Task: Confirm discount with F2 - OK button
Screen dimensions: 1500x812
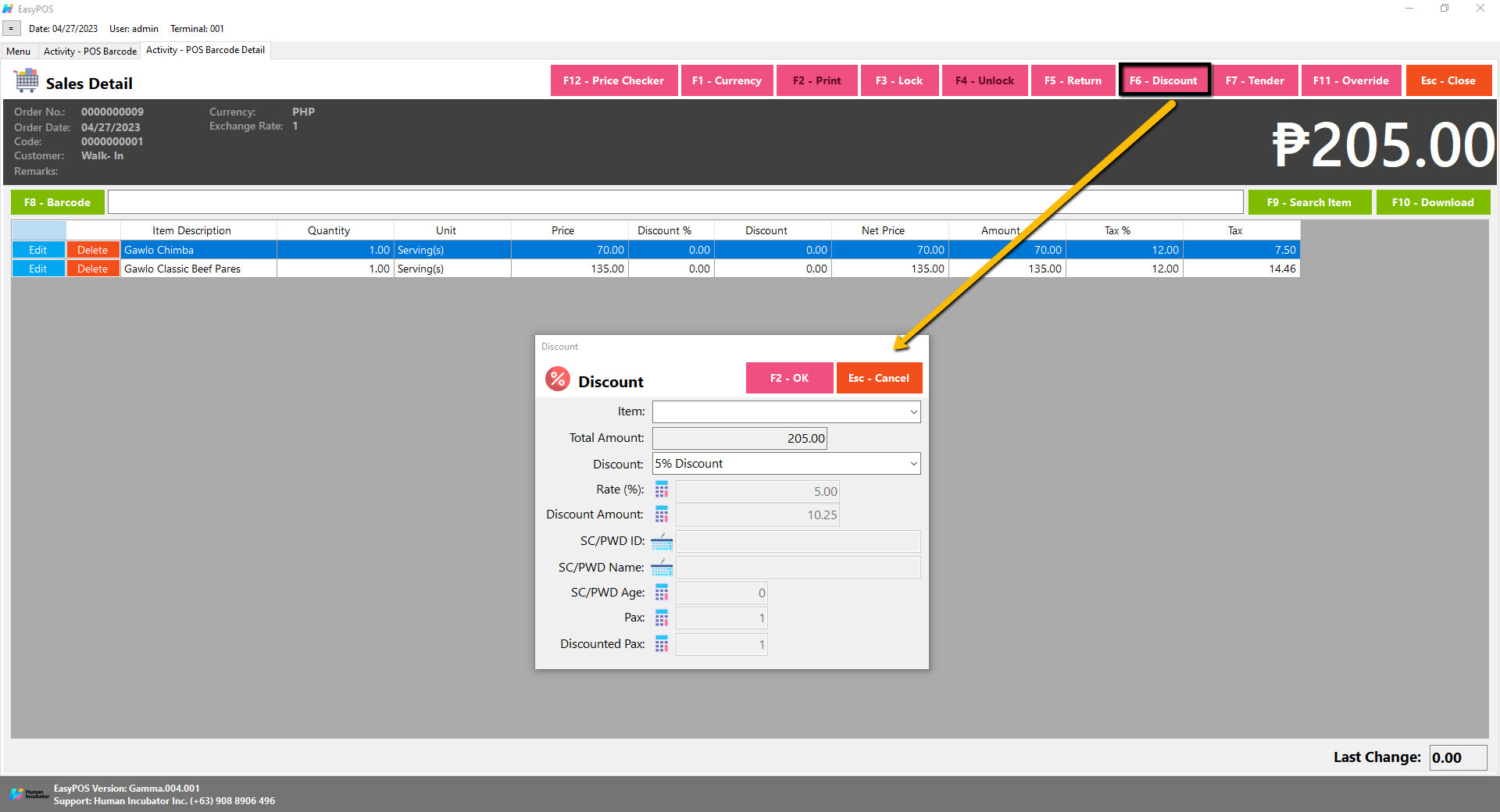Action: coord(789,378)
